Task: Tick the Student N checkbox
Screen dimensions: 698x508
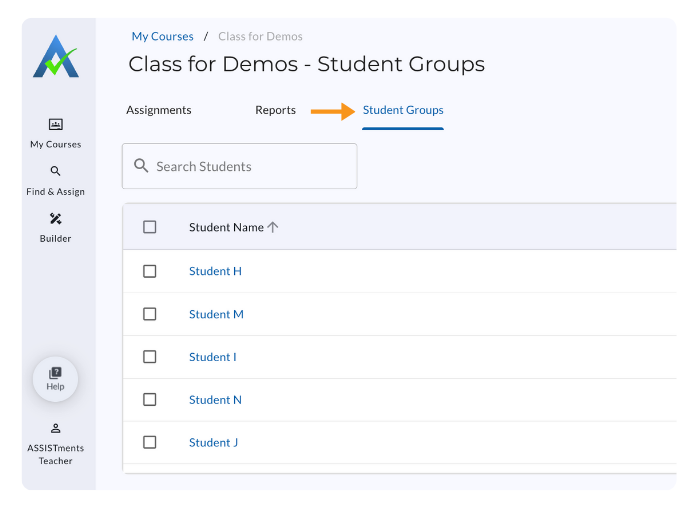Action: click(150, 400)
